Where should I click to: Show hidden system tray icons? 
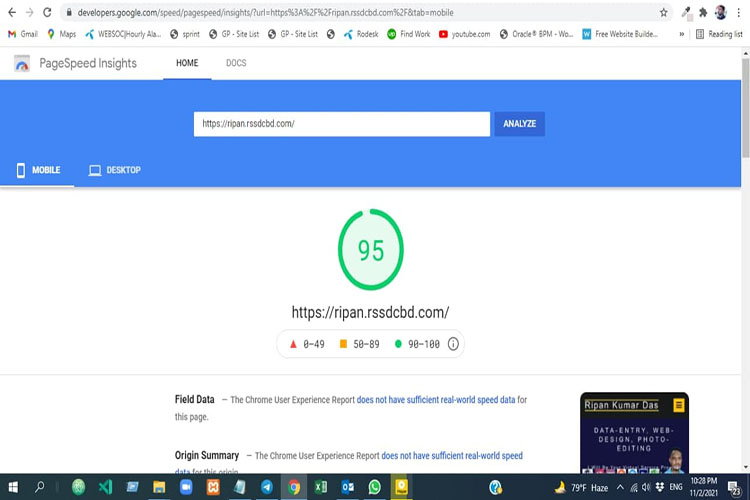620,487
